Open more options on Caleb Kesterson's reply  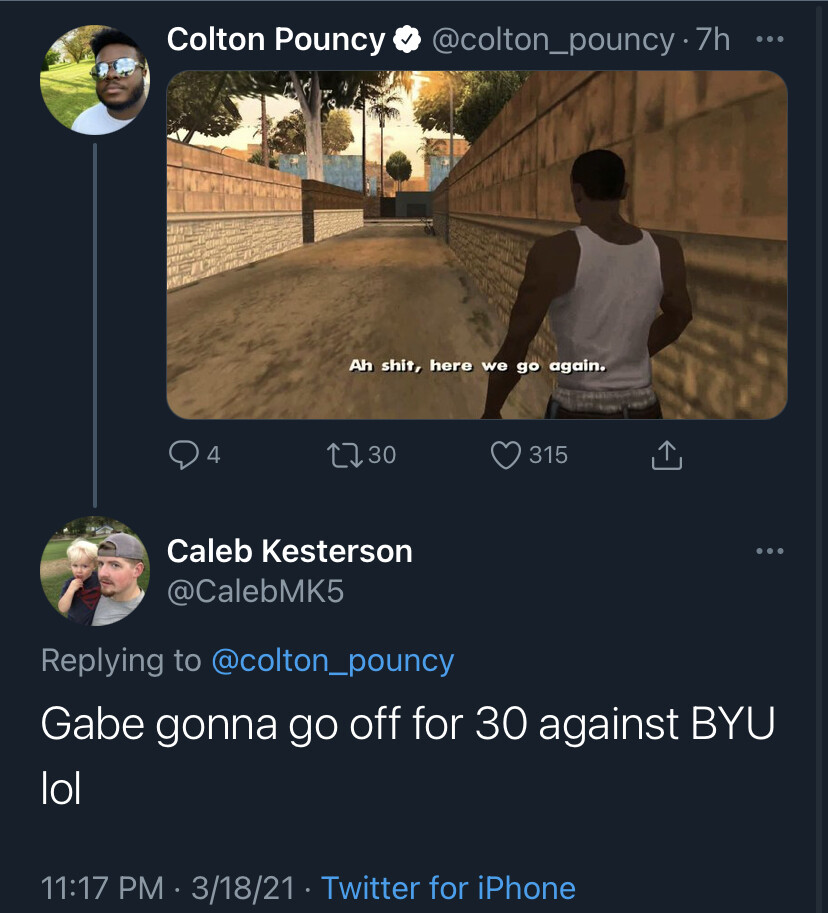(770, 551)
